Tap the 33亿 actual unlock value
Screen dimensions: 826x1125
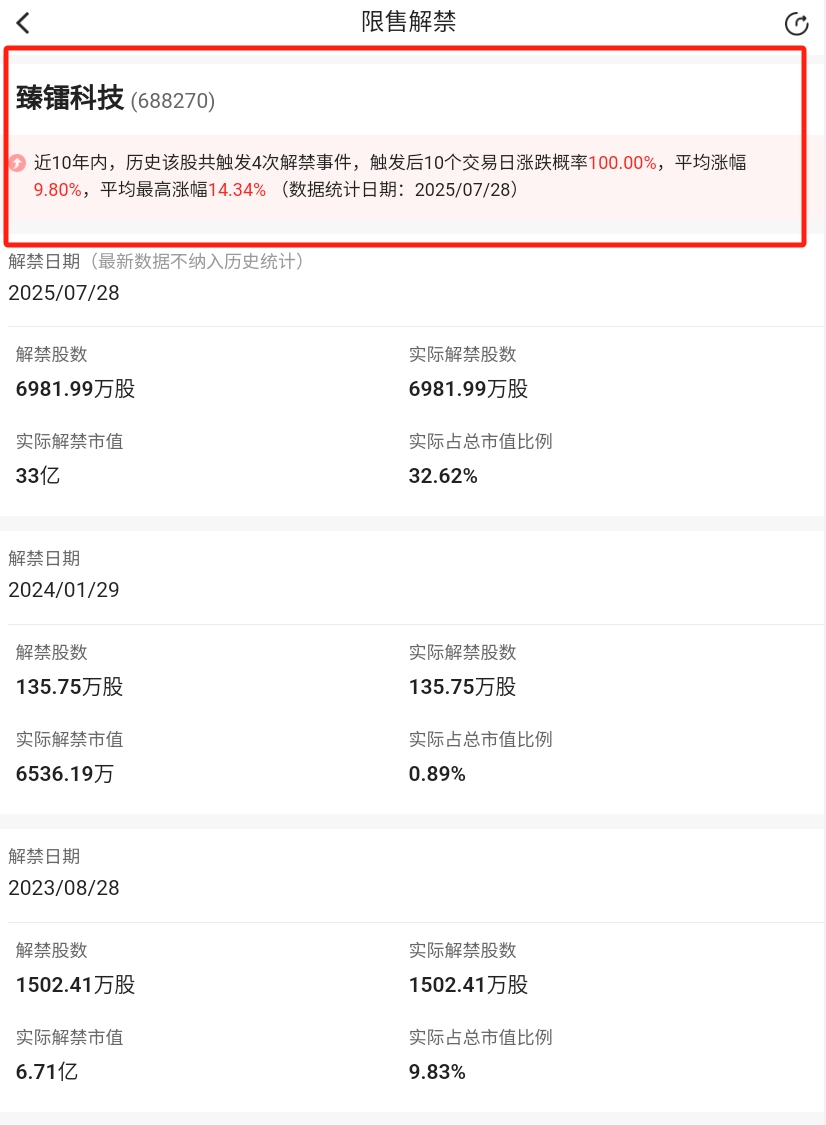coord(38,476)
